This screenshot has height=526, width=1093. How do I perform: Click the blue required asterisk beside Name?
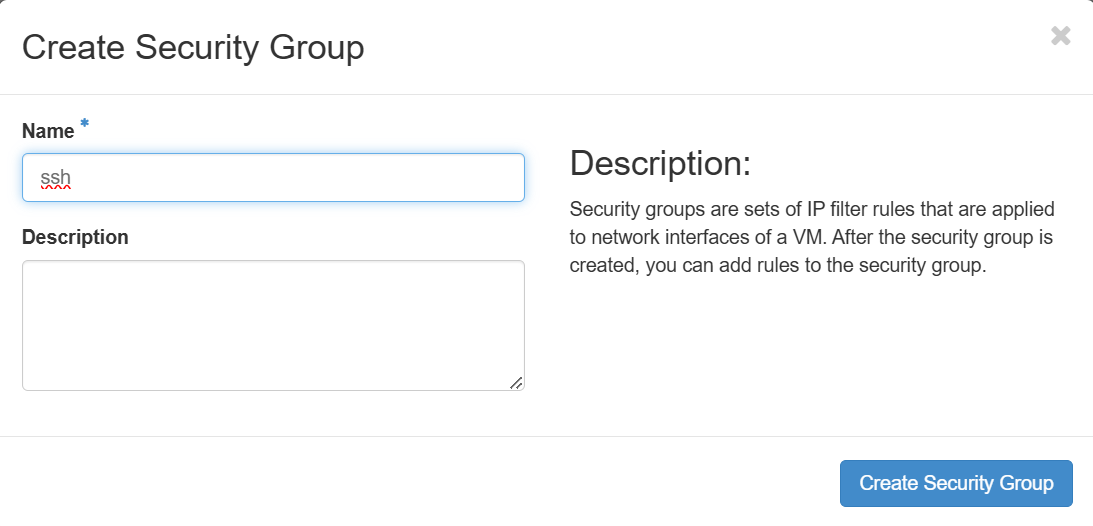click(x=85, y=124)
